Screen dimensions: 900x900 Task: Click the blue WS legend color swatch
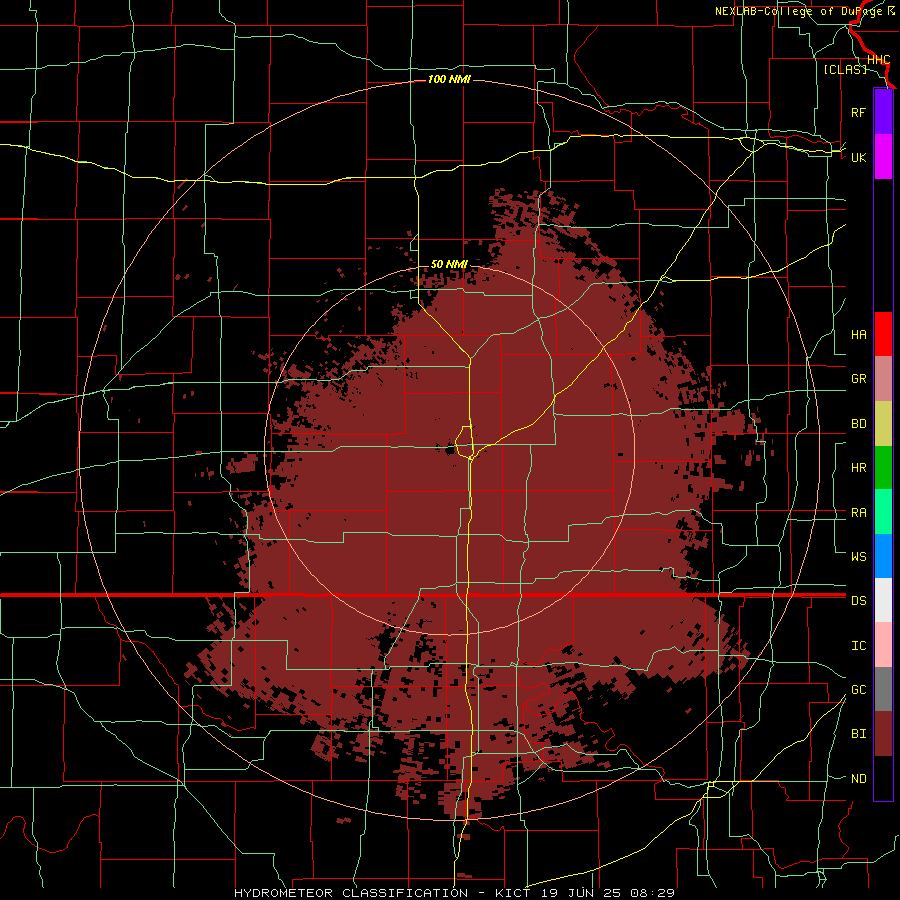(x=883, y=556)
